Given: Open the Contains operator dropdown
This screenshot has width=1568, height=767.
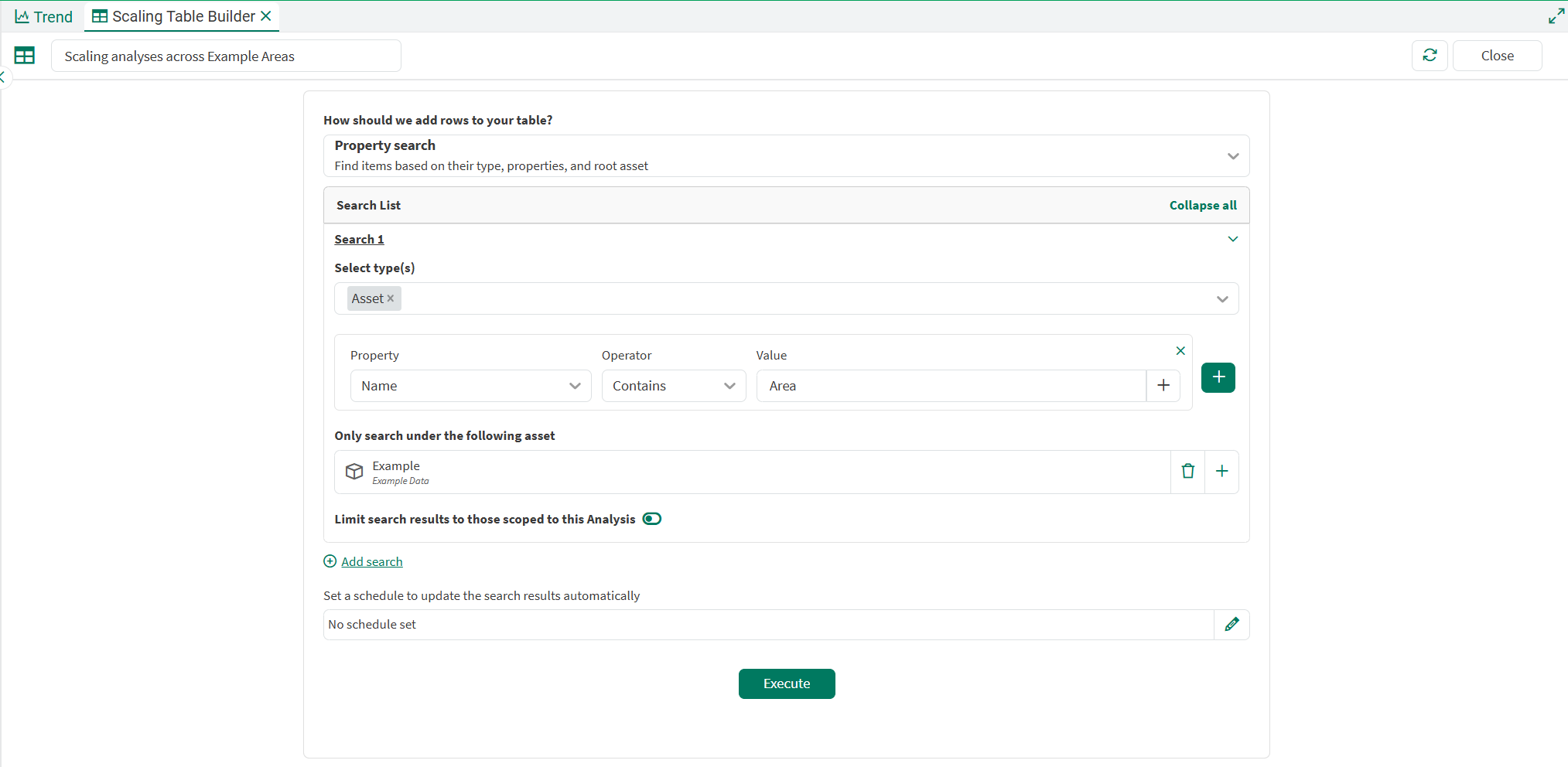Looking at the screenshot, I should pos(673,386).
